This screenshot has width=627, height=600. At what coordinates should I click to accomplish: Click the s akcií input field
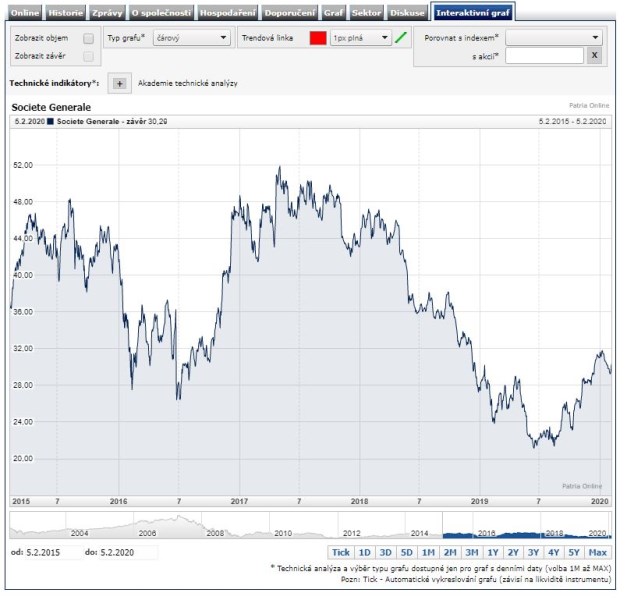tap(544, 56)
